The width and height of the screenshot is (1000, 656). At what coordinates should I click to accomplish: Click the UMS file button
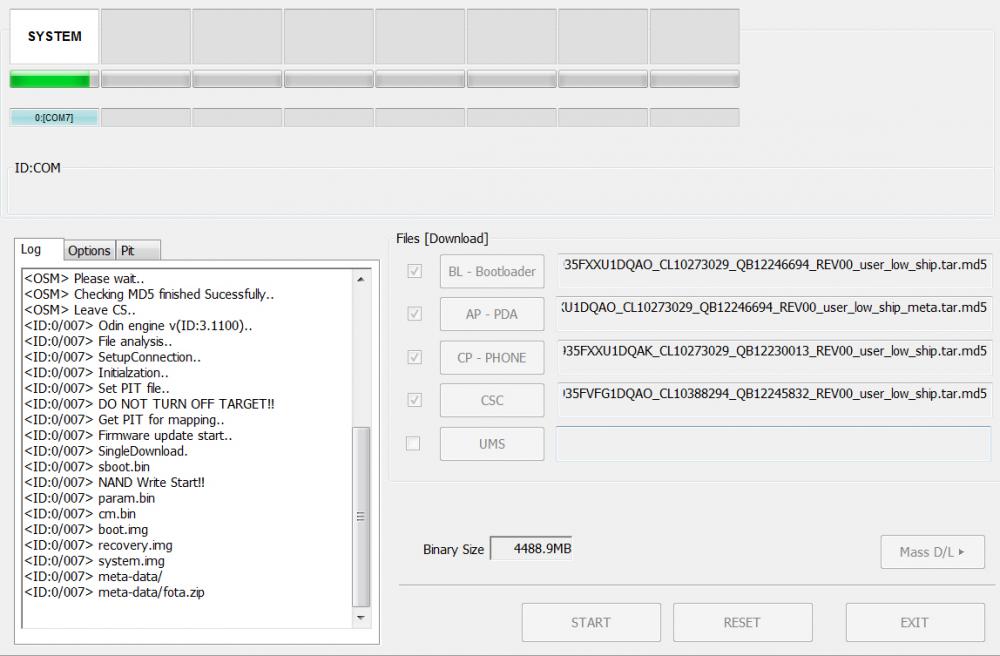coord(492,443)
